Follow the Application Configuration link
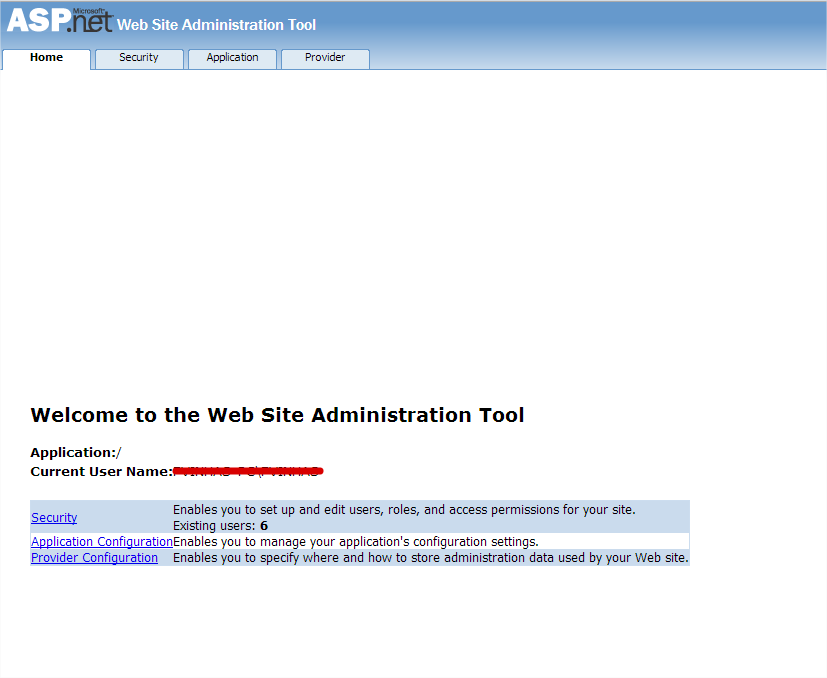The width and height of the screenshot is (827, 678). [x=101, y=542]
